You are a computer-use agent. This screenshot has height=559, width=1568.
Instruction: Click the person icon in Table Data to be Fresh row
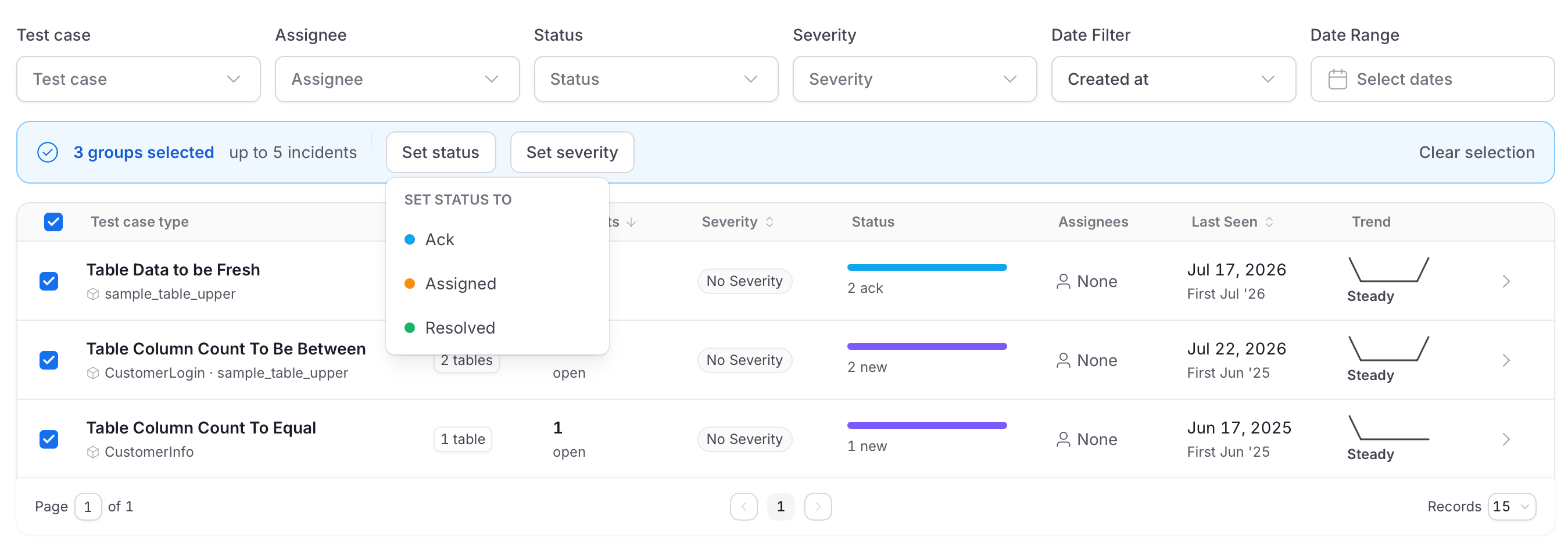click(1063, 281)
